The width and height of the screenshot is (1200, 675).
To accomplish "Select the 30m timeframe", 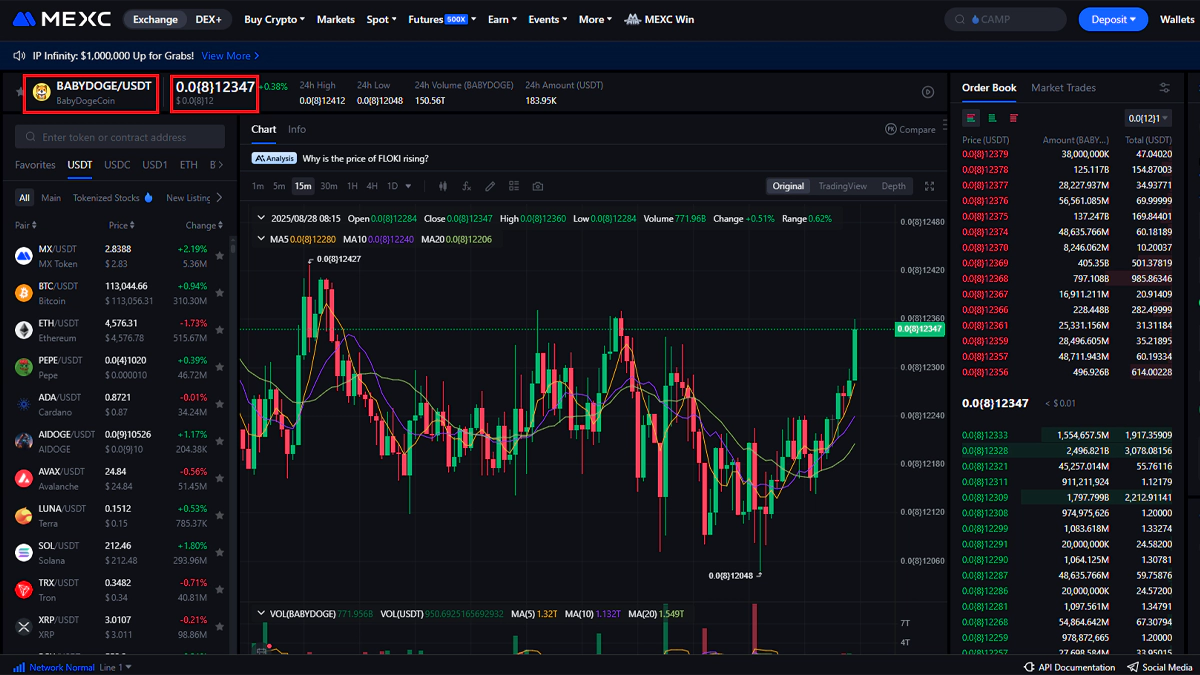I will (328, 186).
